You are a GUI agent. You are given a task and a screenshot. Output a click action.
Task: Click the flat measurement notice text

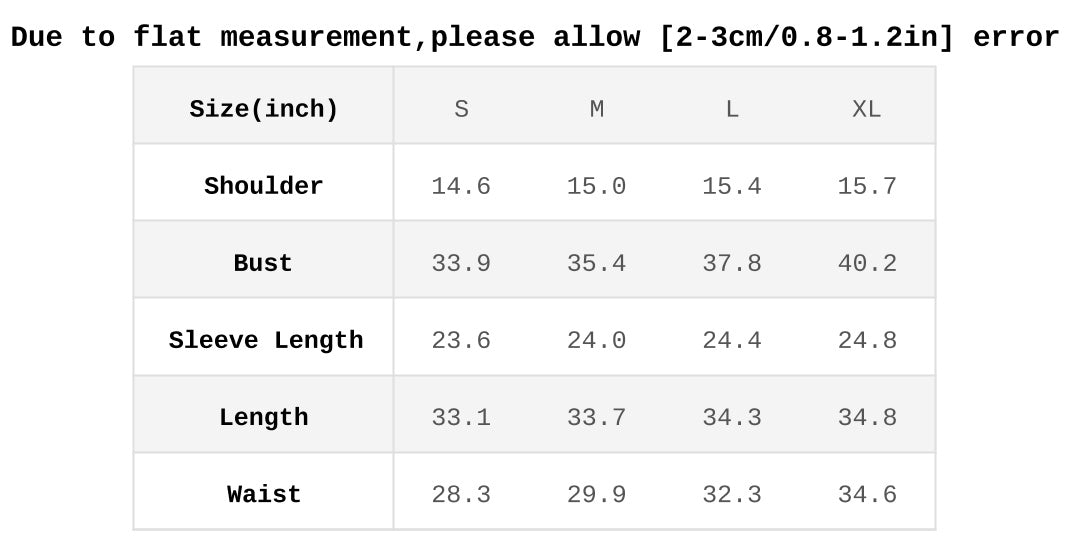[535, 38]
